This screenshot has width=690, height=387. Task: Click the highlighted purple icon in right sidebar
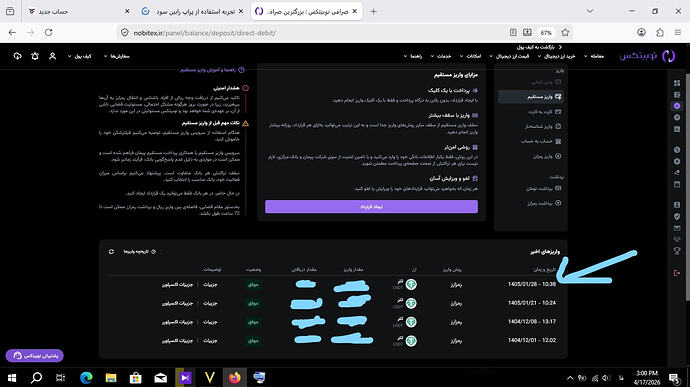(x=677, y=106)
